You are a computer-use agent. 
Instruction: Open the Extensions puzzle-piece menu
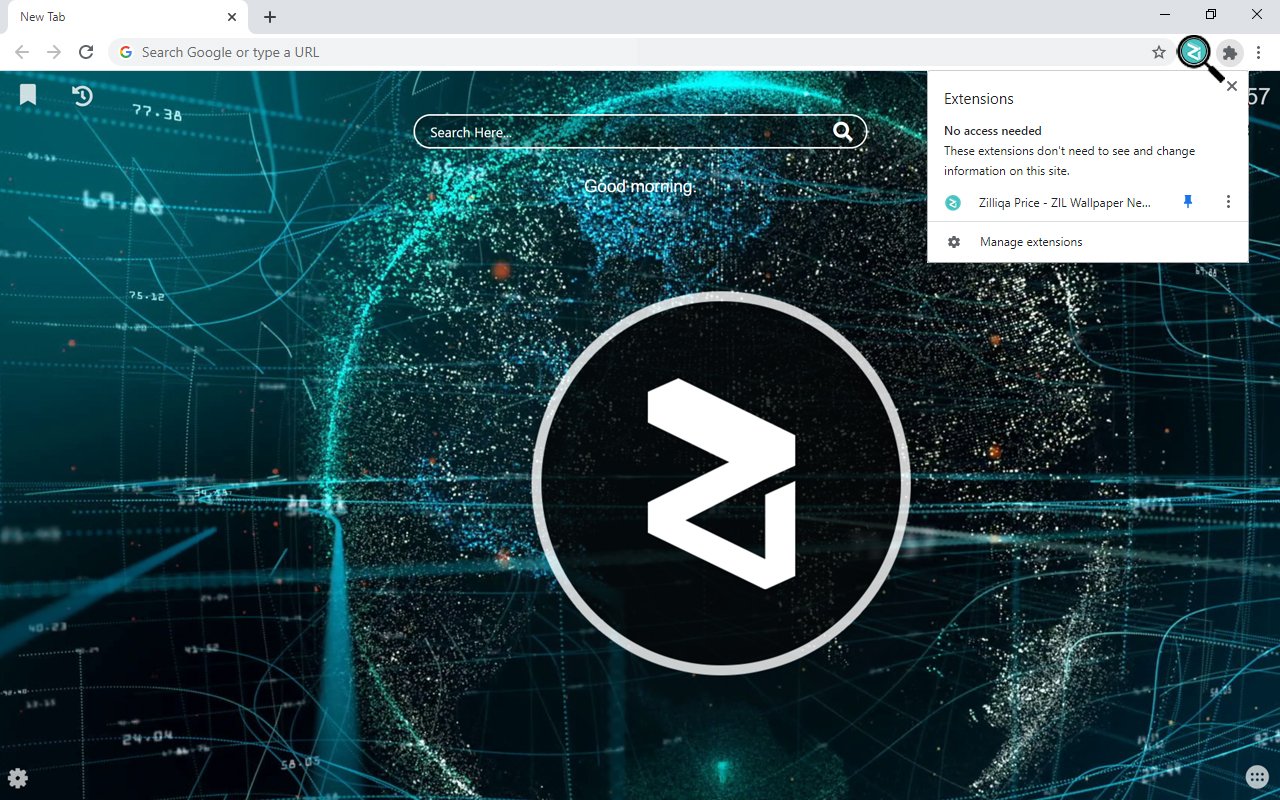[1230, 52]
